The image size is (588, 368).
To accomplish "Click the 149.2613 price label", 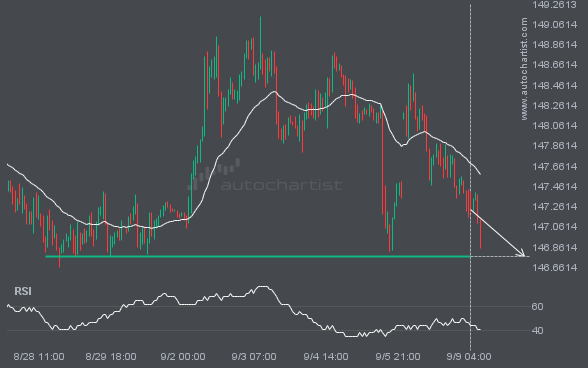I will 554,5.
